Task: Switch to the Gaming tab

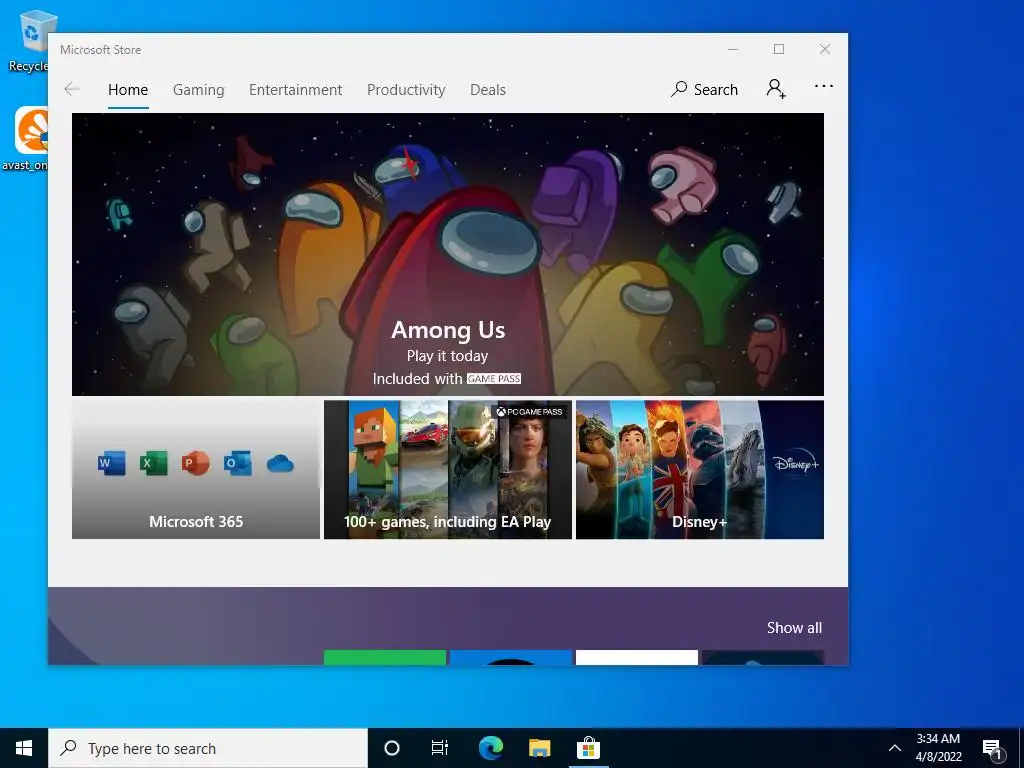Action: [x=199, y=89]
